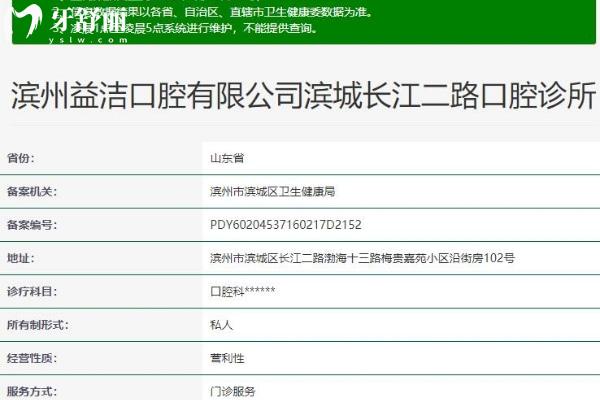Select the record number PDY60204537160217D2152

click(286, 225)
